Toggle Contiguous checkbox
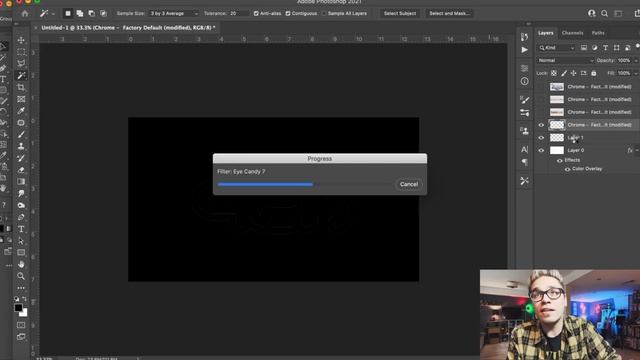 pos(288,13)
